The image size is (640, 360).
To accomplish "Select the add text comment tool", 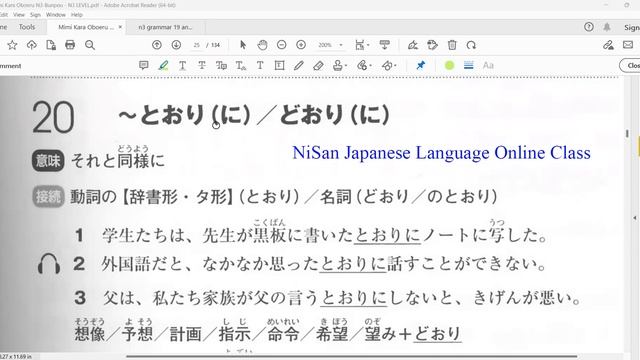I will (x=260, y=65).
